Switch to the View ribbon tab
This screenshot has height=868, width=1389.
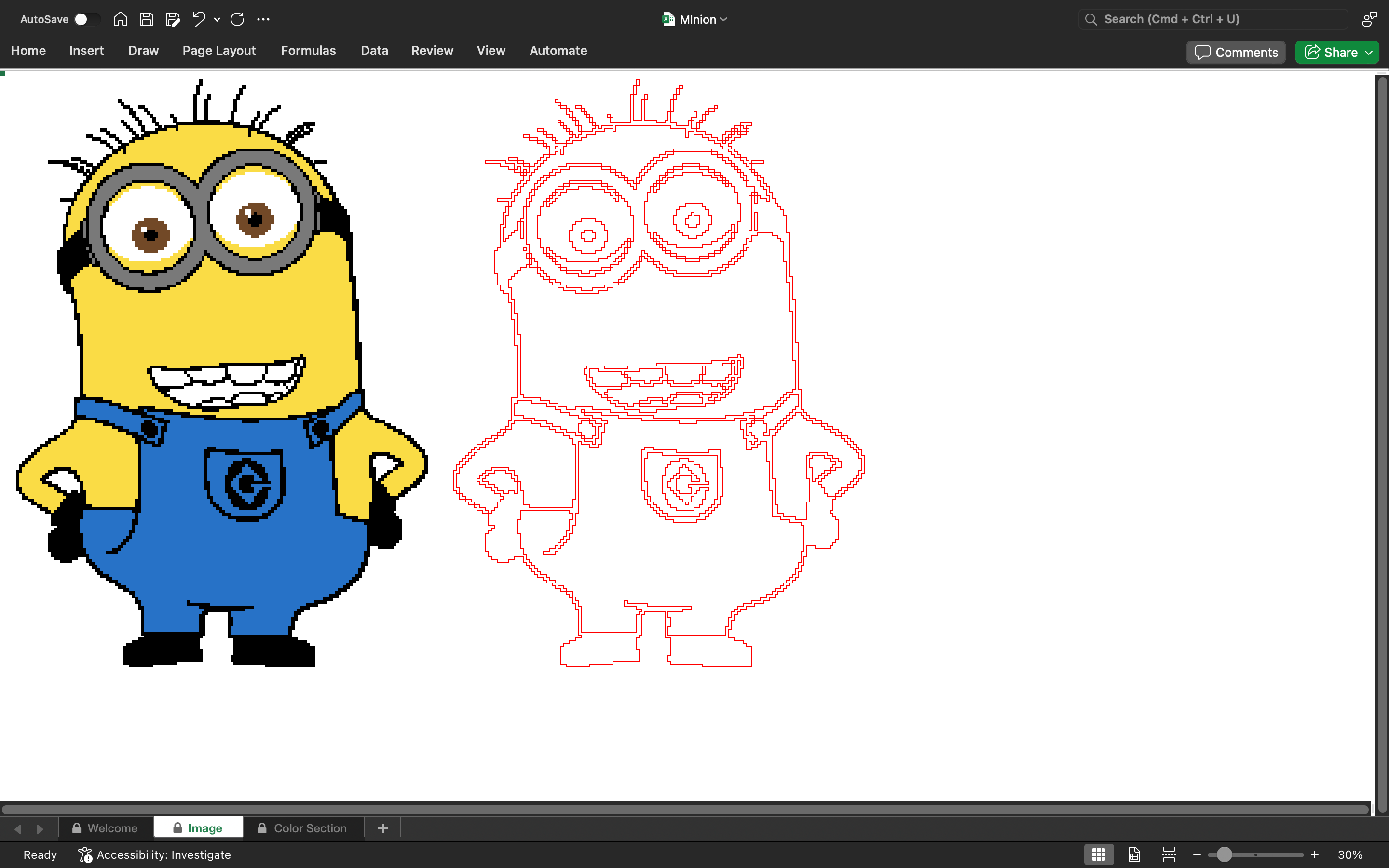point(491,51)
